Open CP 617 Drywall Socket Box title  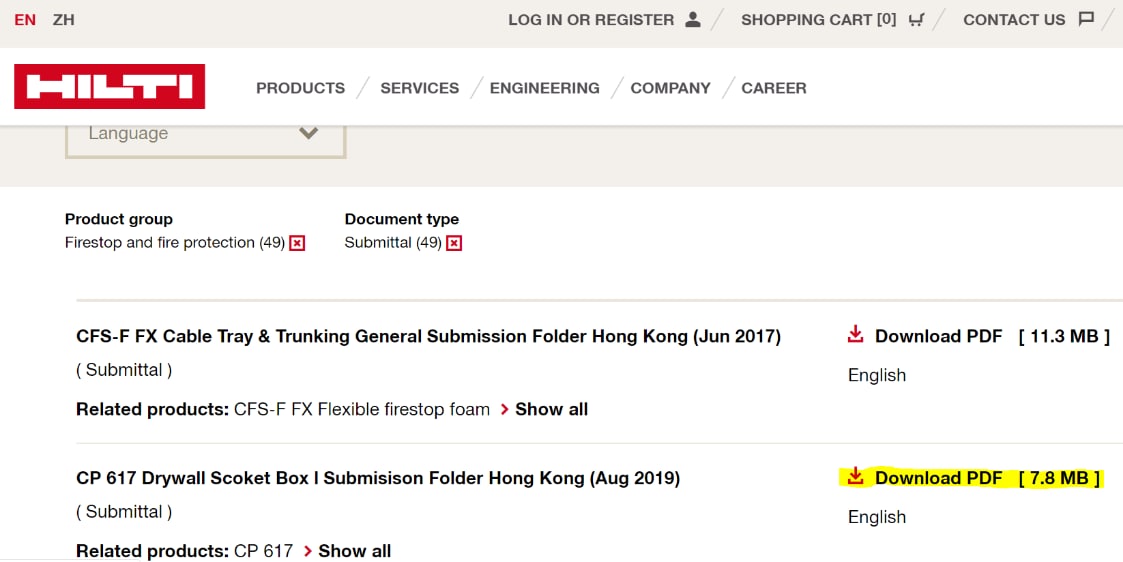click(x=378, y=478)
